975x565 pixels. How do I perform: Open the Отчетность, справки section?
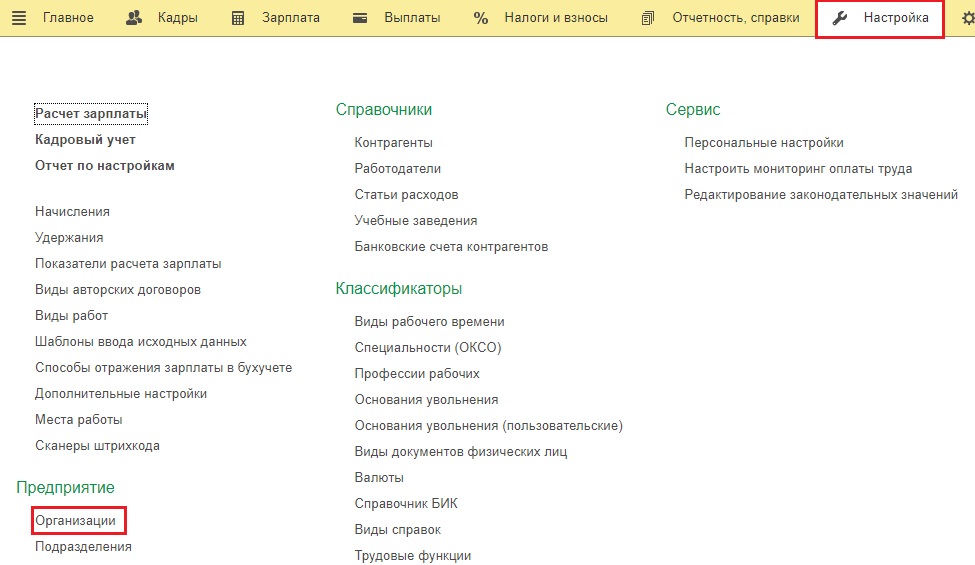[x=736, y=18]
